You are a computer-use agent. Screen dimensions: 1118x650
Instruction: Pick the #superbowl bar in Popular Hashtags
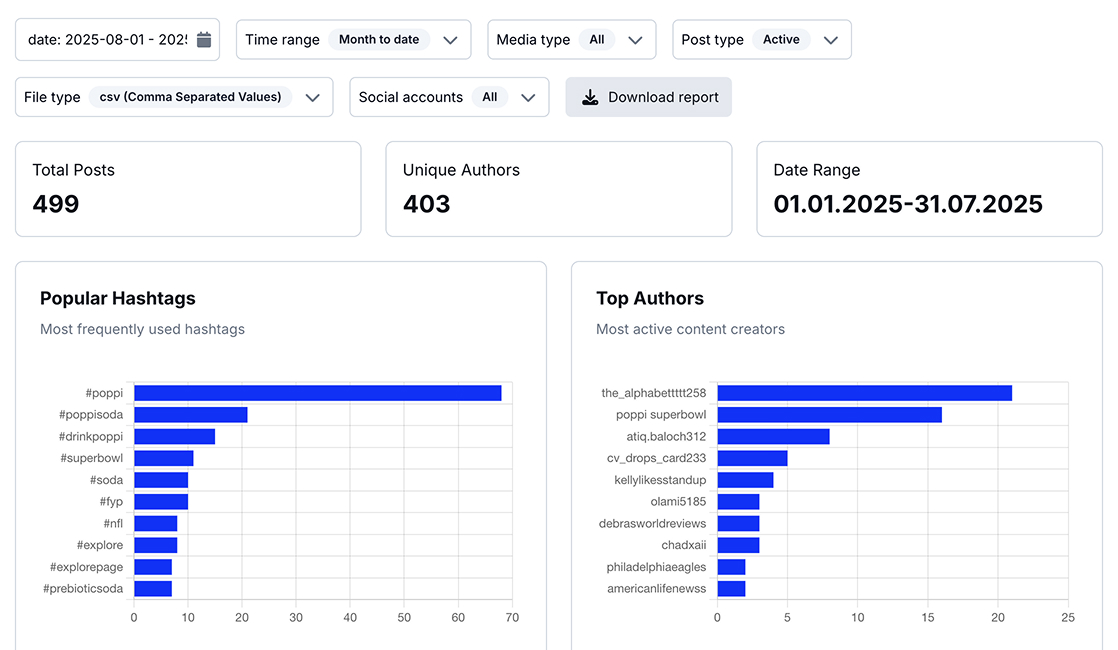163,458
